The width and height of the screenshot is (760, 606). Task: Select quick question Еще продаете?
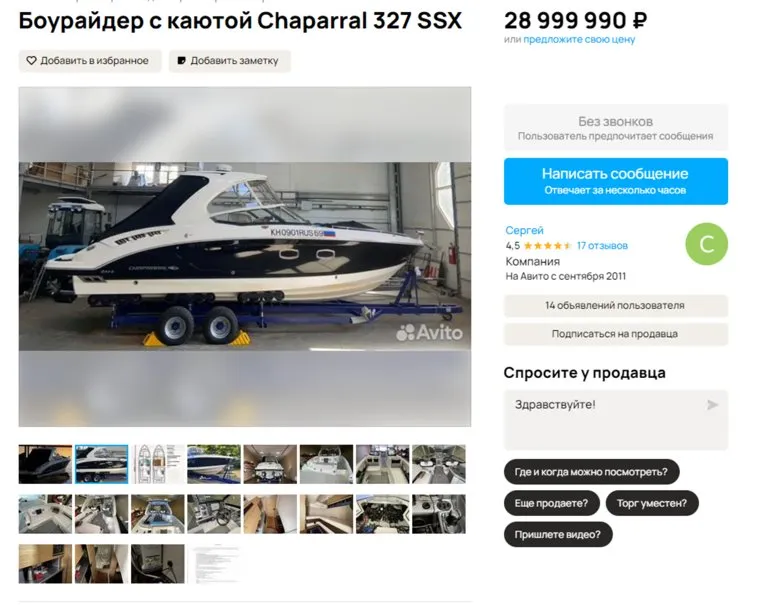552,503
